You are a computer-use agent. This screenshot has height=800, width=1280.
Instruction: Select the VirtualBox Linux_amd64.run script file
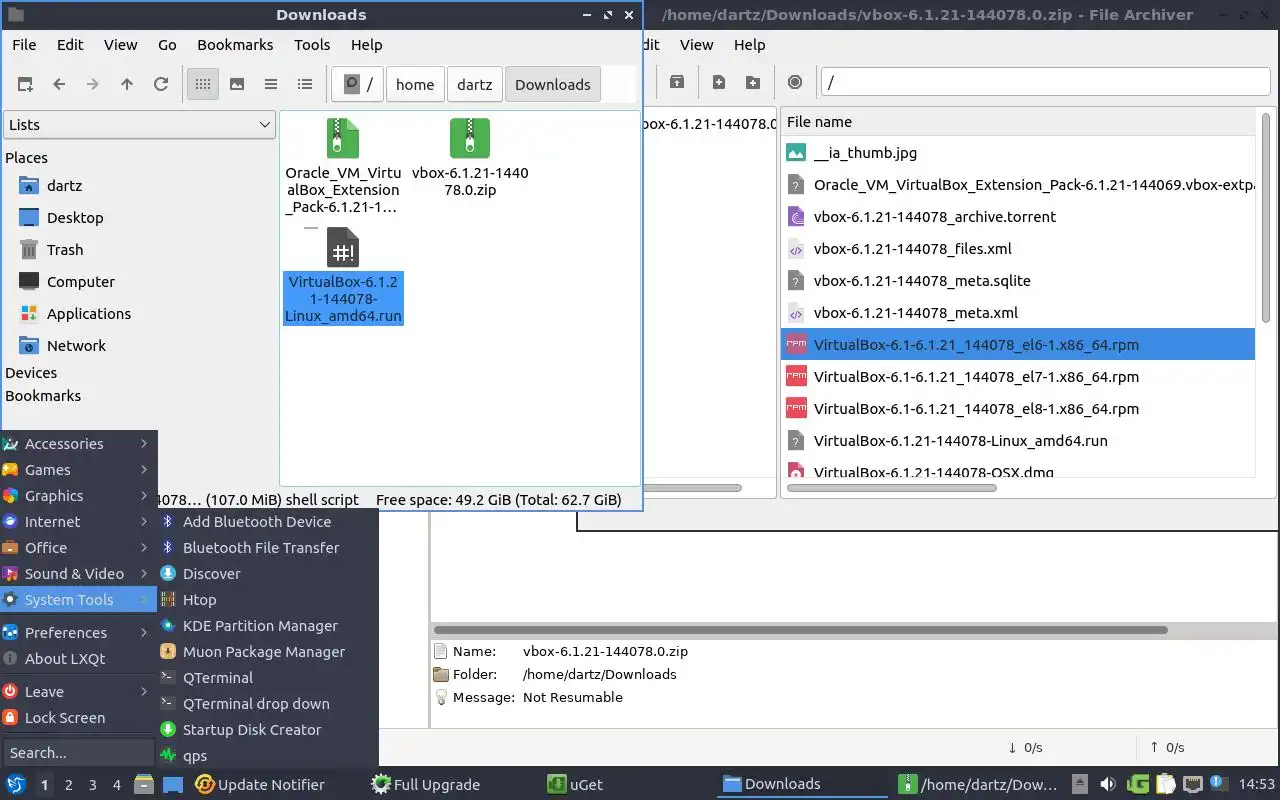343,275
